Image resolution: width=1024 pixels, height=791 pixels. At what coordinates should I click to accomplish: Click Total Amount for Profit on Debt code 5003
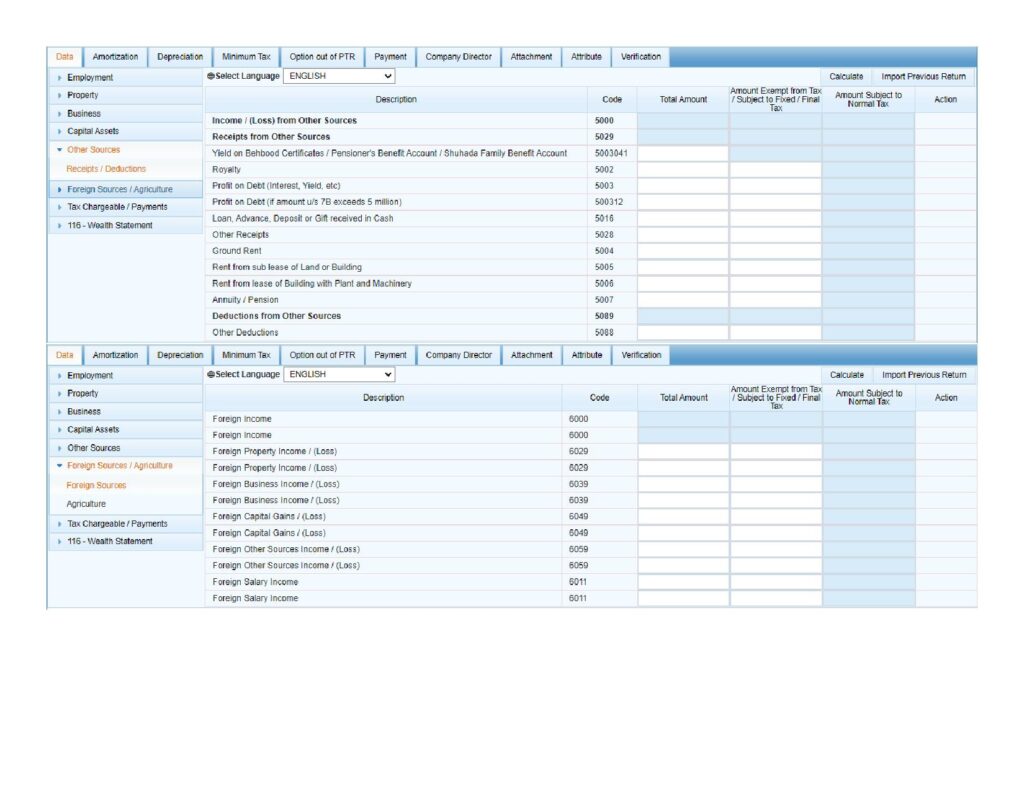683,186
